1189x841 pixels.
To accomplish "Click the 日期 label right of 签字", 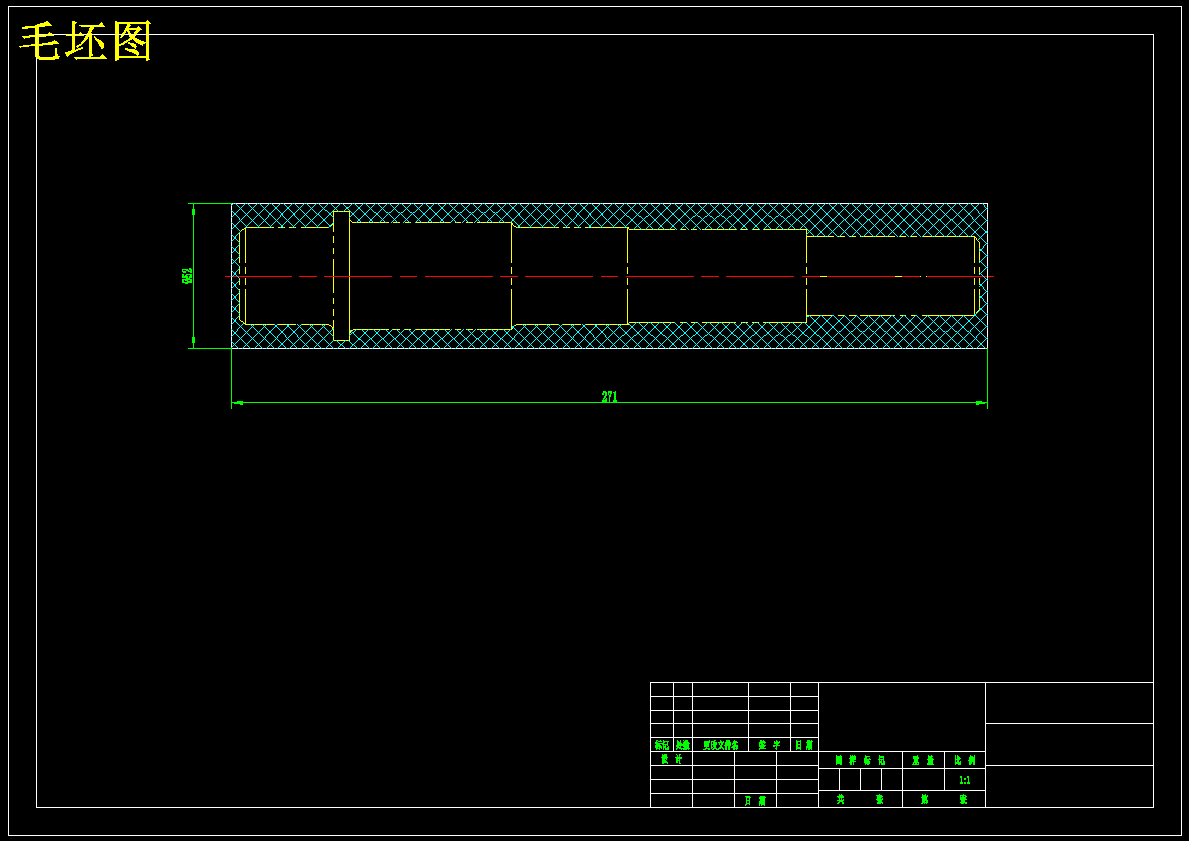I will 804,745.
